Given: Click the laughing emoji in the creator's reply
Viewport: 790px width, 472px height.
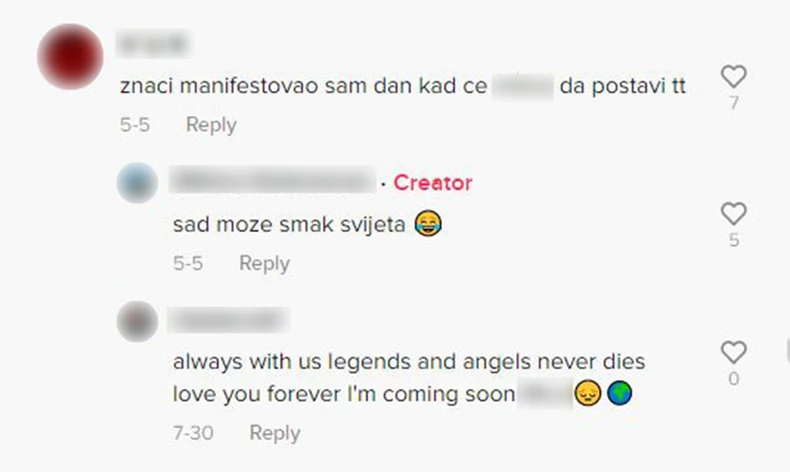Looking at the screenshot, I should (428, 223).
